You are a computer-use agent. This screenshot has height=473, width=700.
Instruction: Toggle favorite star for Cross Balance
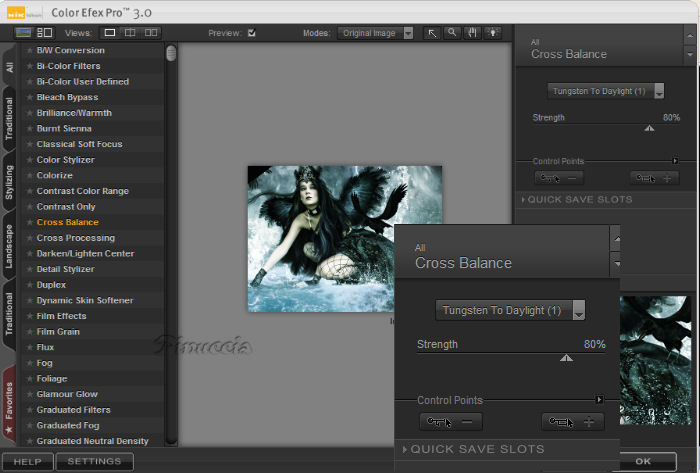(29, 222)
